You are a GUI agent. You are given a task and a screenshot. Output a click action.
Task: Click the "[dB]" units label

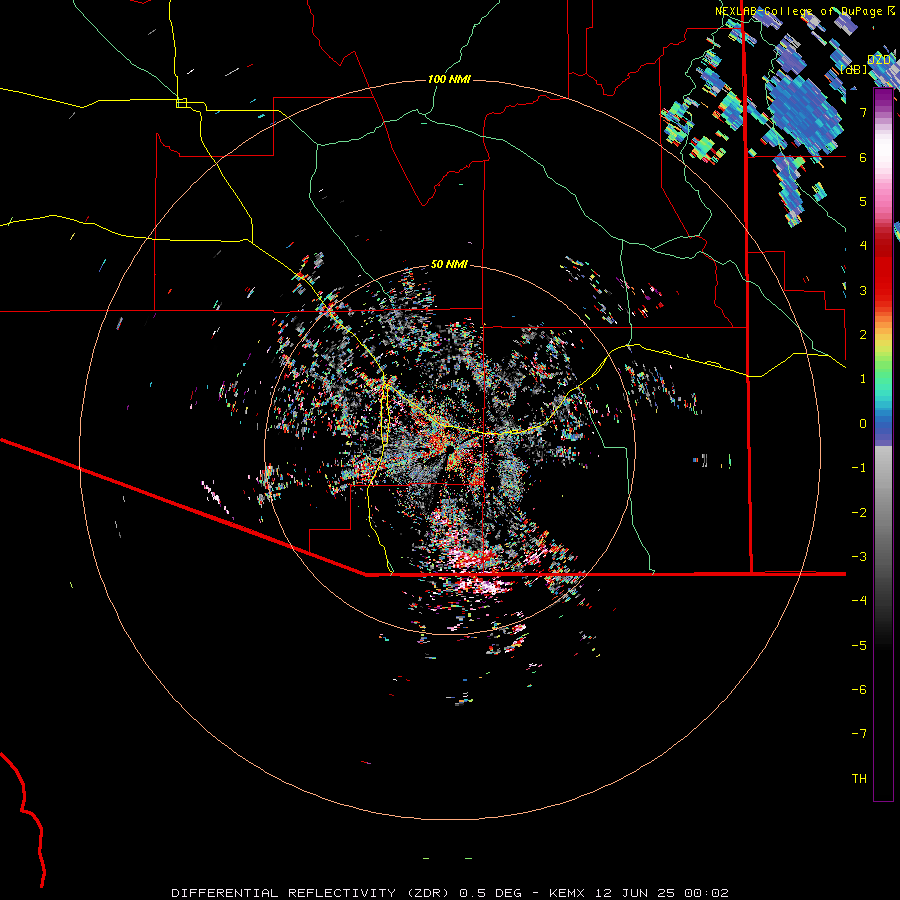pyautogui.click(x=854, y=69)
